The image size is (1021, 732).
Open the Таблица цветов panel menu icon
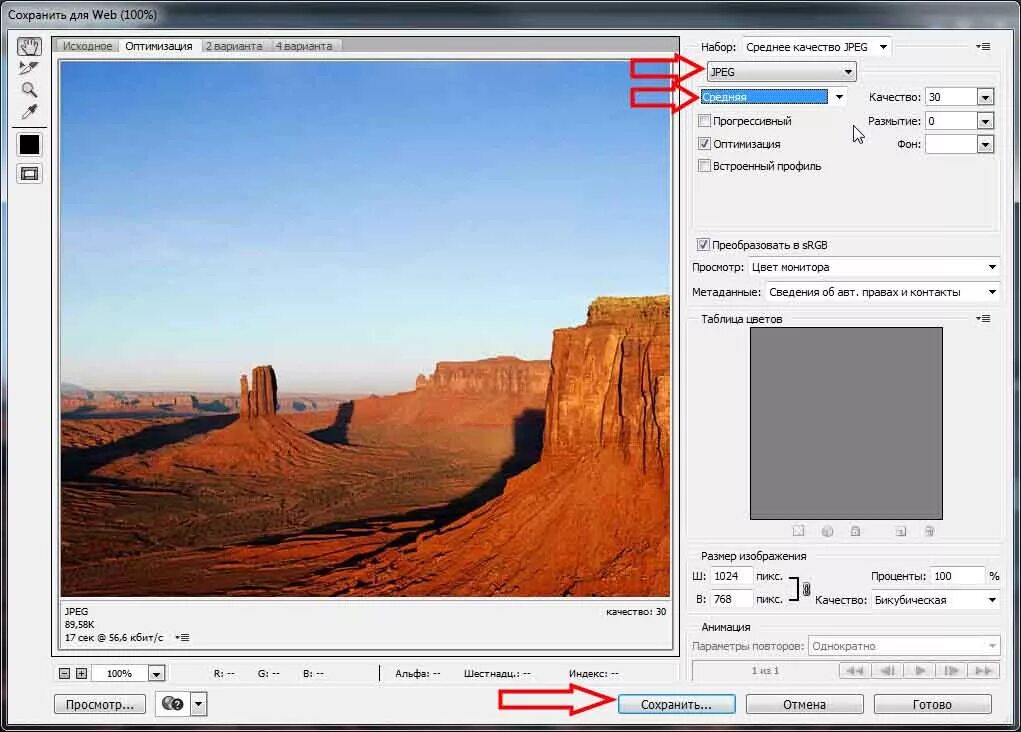click(983, 318)
